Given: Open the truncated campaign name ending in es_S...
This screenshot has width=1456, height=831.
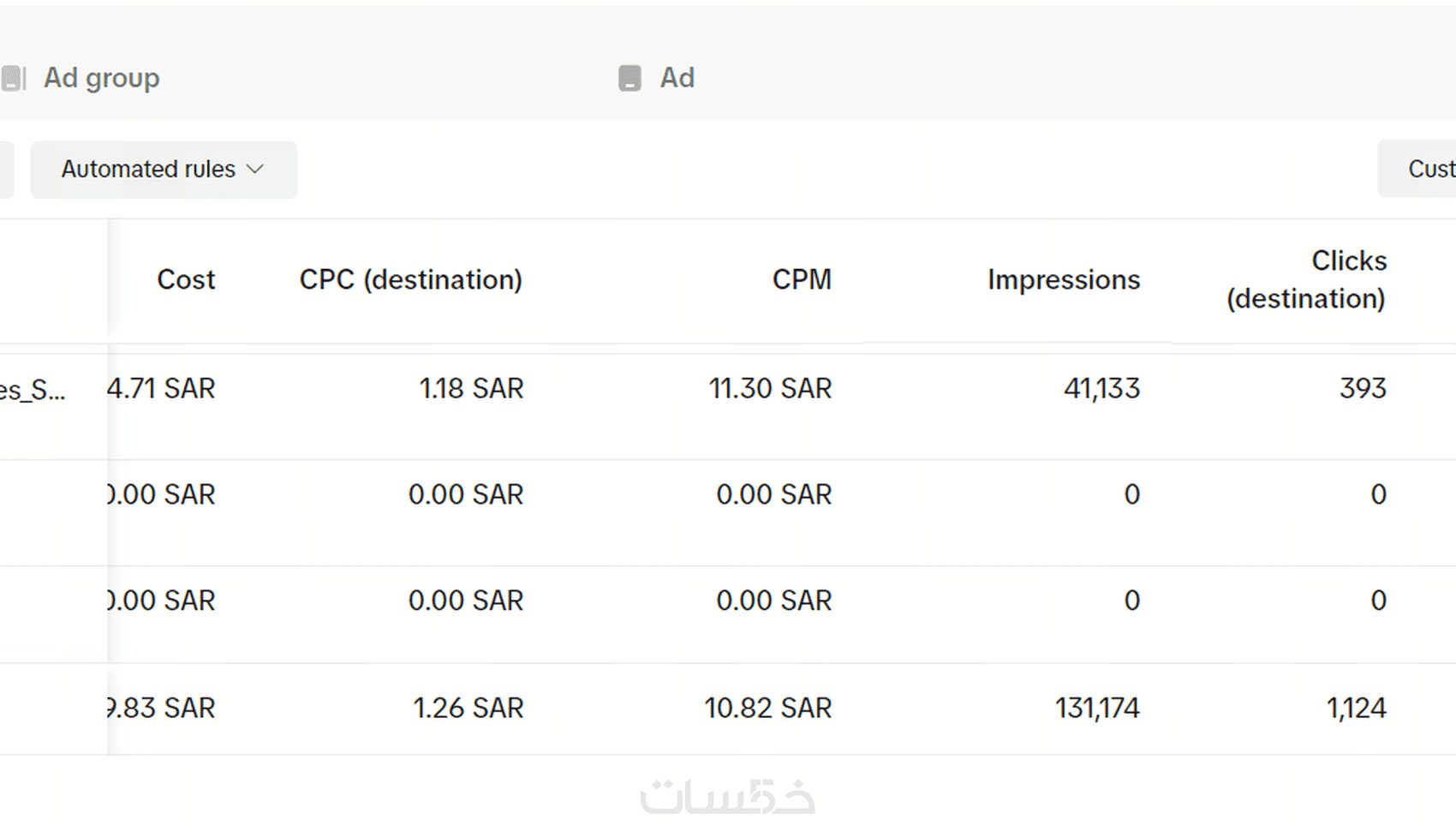Looking at the screenshot, I should 33,391.
